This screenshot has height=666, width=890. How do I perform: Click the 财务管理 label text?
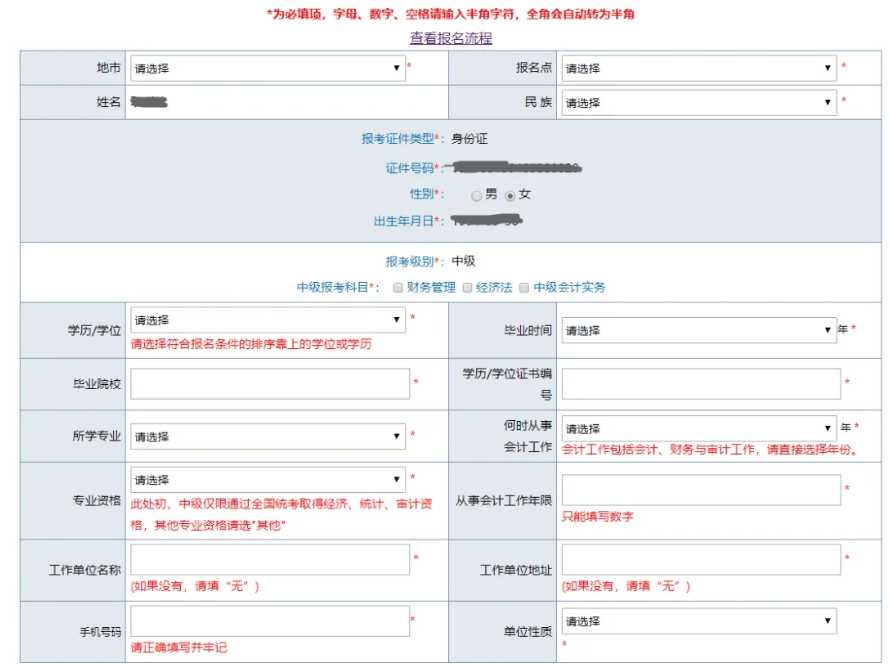point(431,288)
